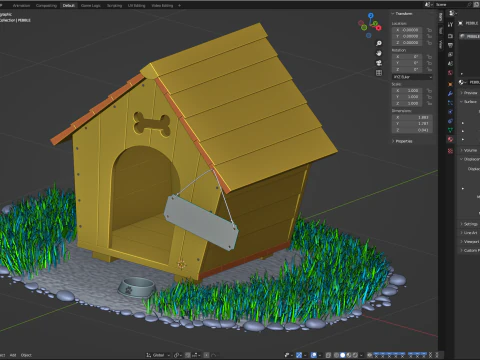Select rendered viewport shading
Viewport: 480px width, 360px height.
click(355, 355)
